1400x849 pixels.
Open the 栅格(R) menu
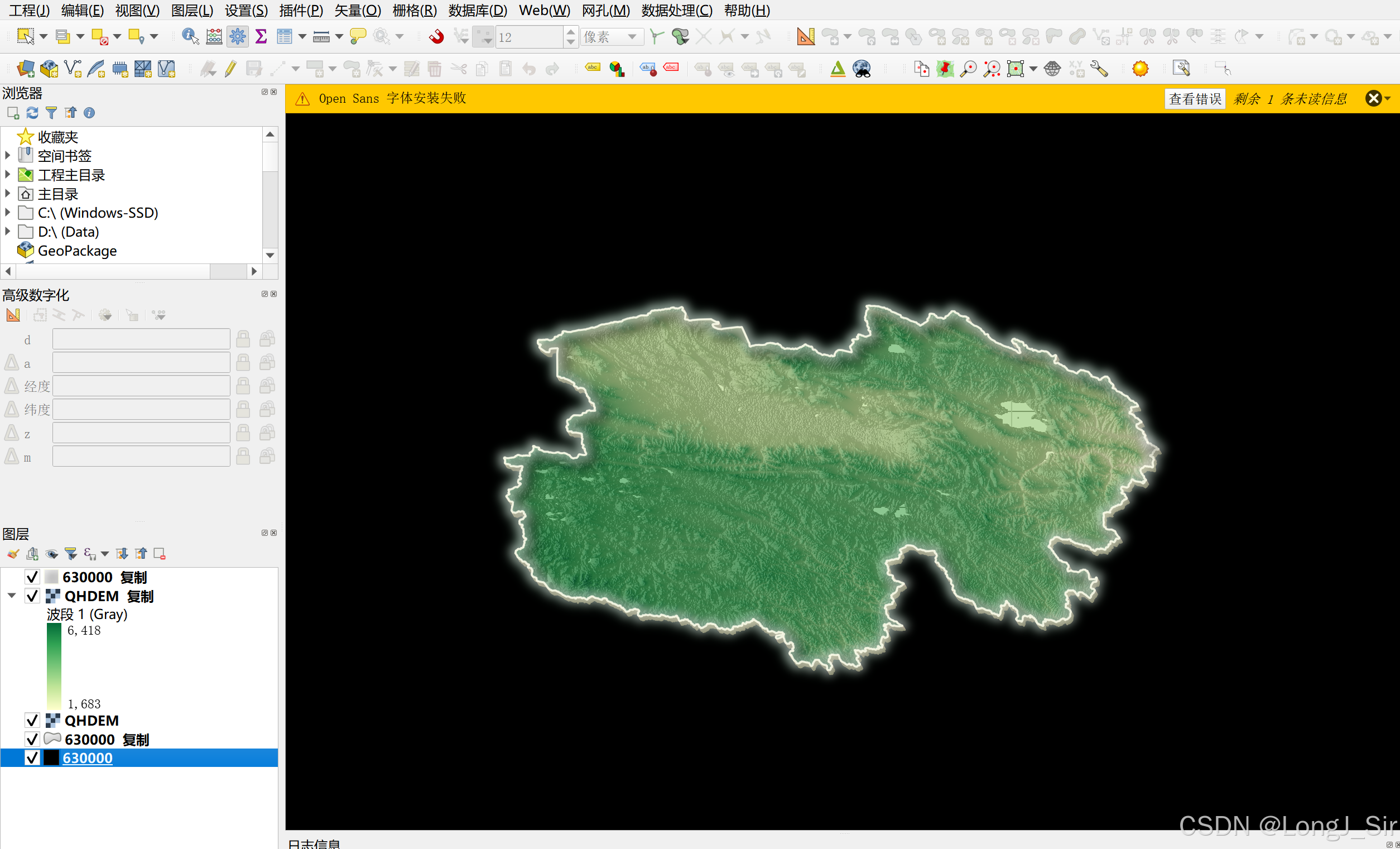pyautogui.click(x=414, y=10)
